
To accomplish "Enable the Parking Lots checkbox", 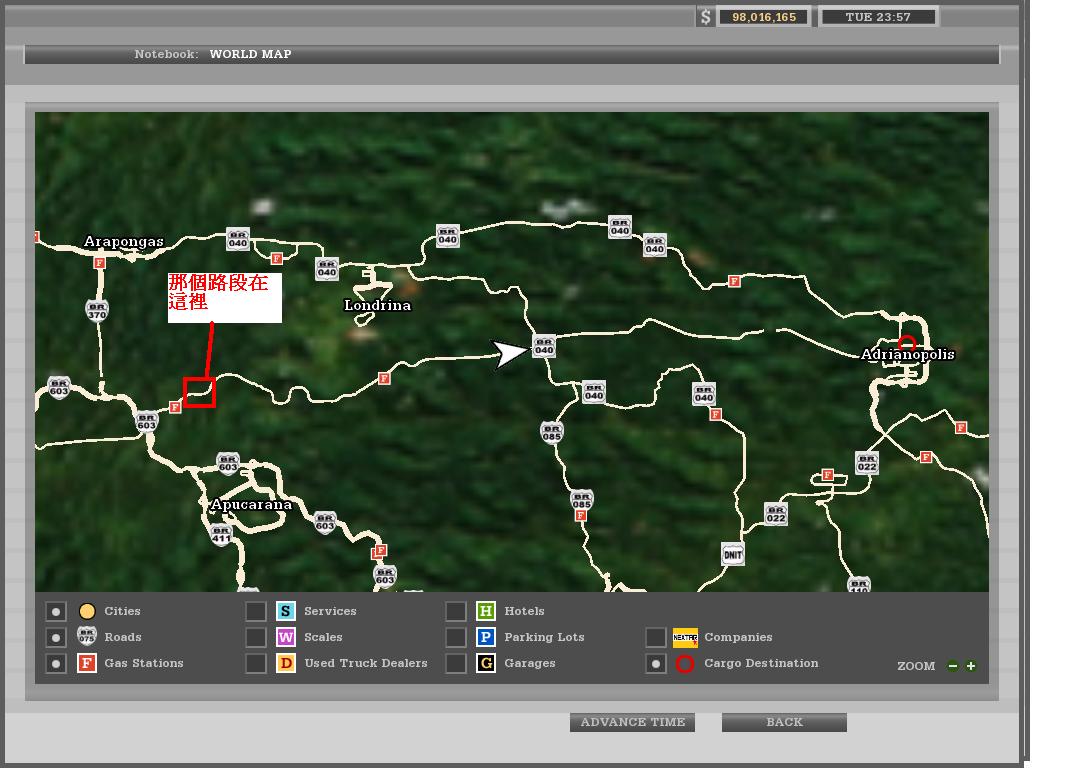I will pyautogui.click(x=456, y=637).
